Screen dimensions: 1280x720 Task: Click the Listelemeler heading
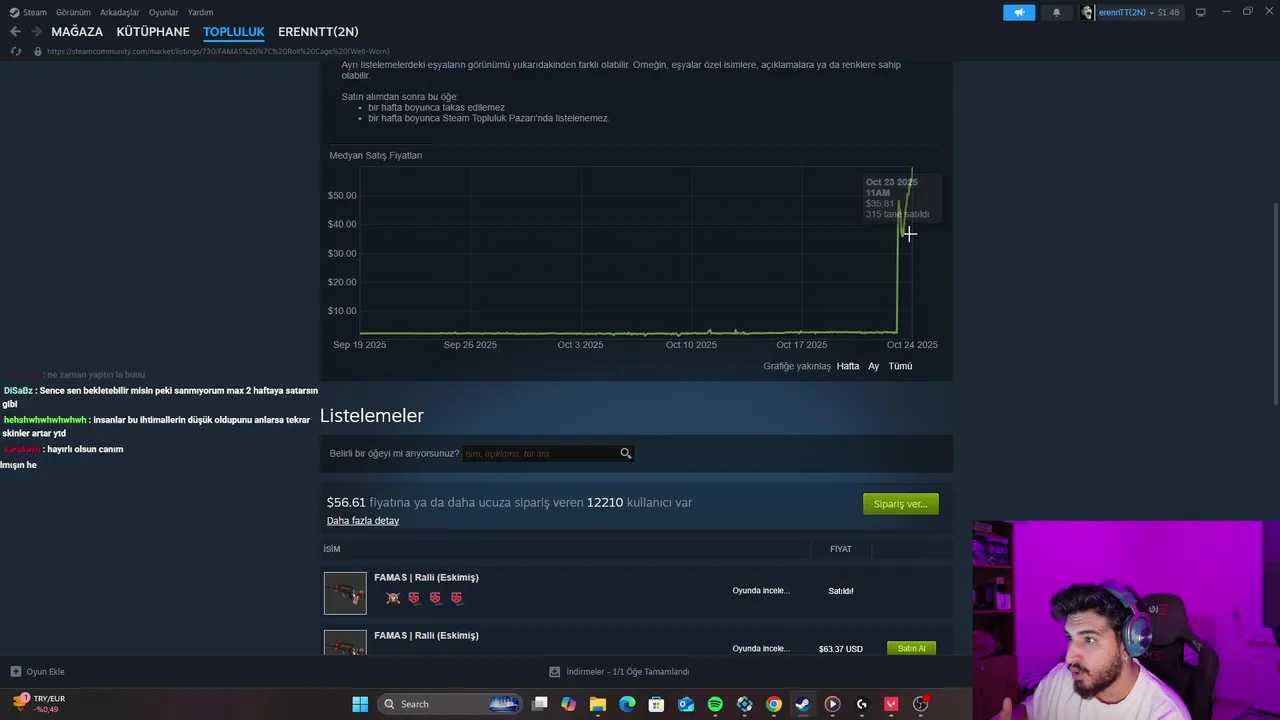[x=372, y=415]
